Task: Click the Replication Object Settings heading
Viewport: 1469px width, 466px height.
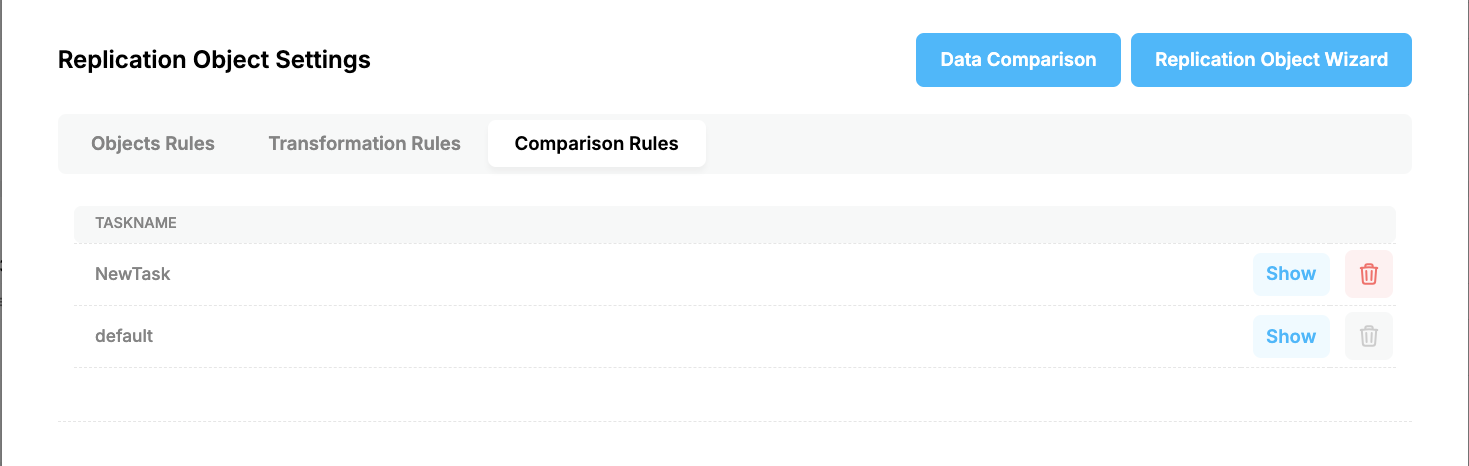Action: [x=214, y=60]
